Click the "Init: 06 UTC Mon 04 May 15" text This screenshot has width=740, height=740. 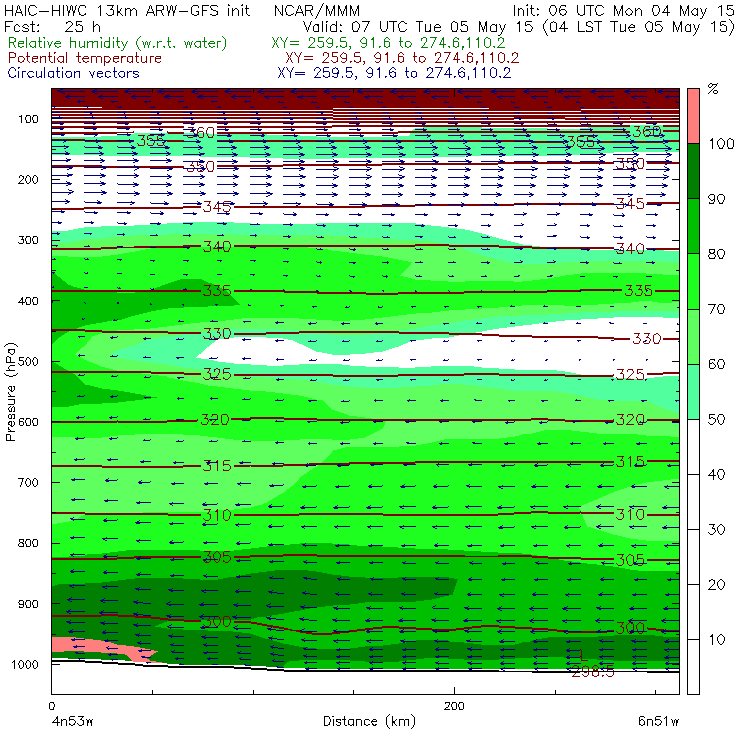click(623, 10)
